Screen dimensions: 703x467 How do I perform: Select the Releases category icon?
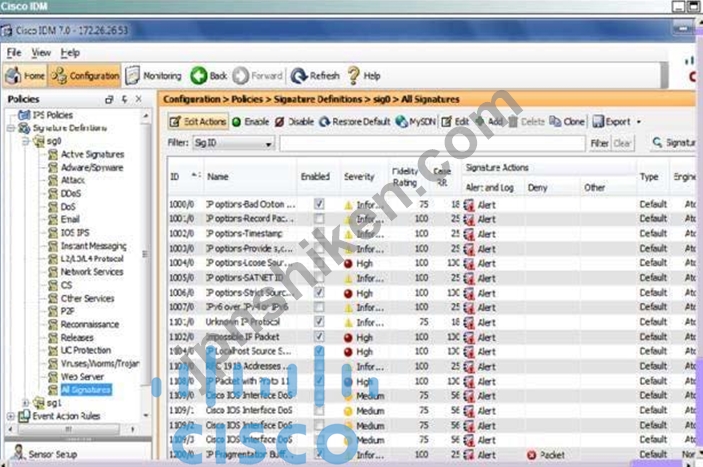click(x=53, y=337)
